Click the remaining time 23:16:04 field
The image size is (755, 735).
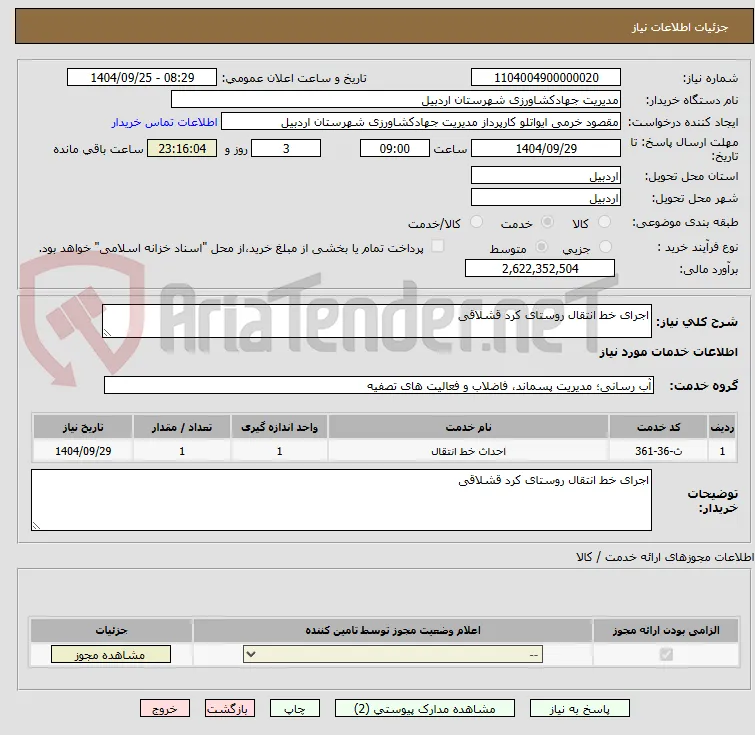coord(182,148)
